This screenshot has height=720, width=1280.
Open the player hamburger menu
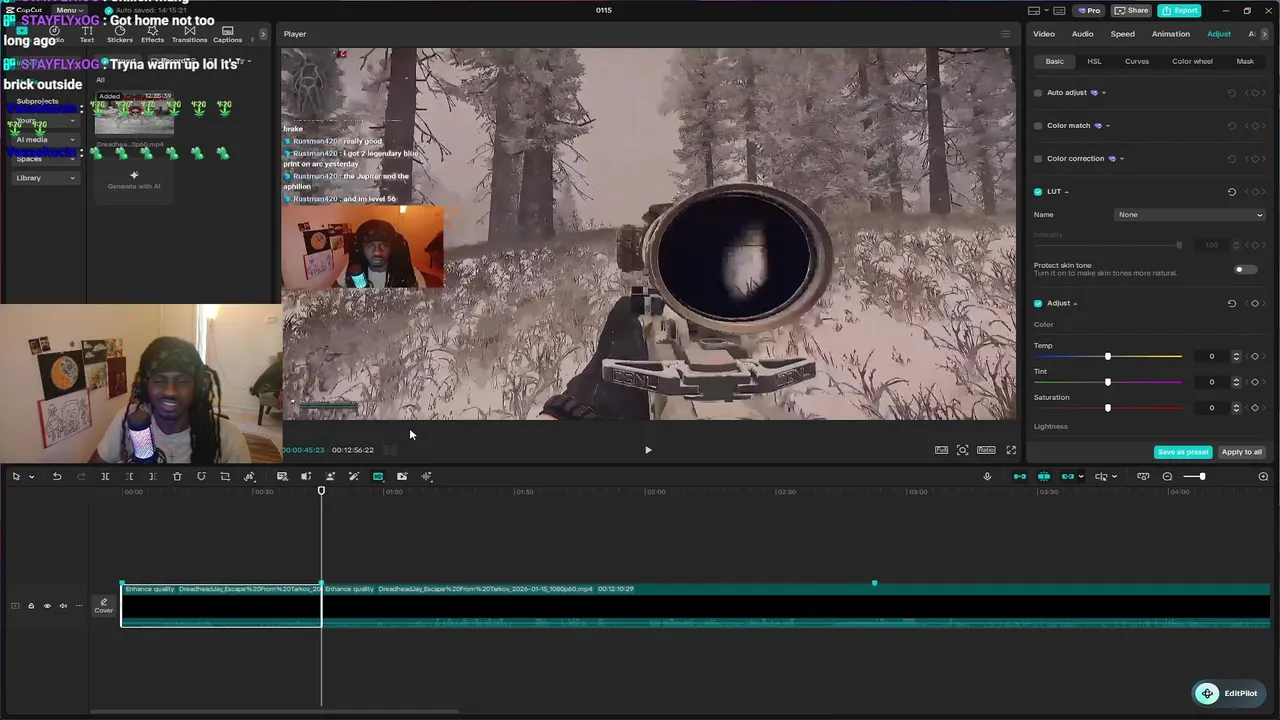point(1006,34)
